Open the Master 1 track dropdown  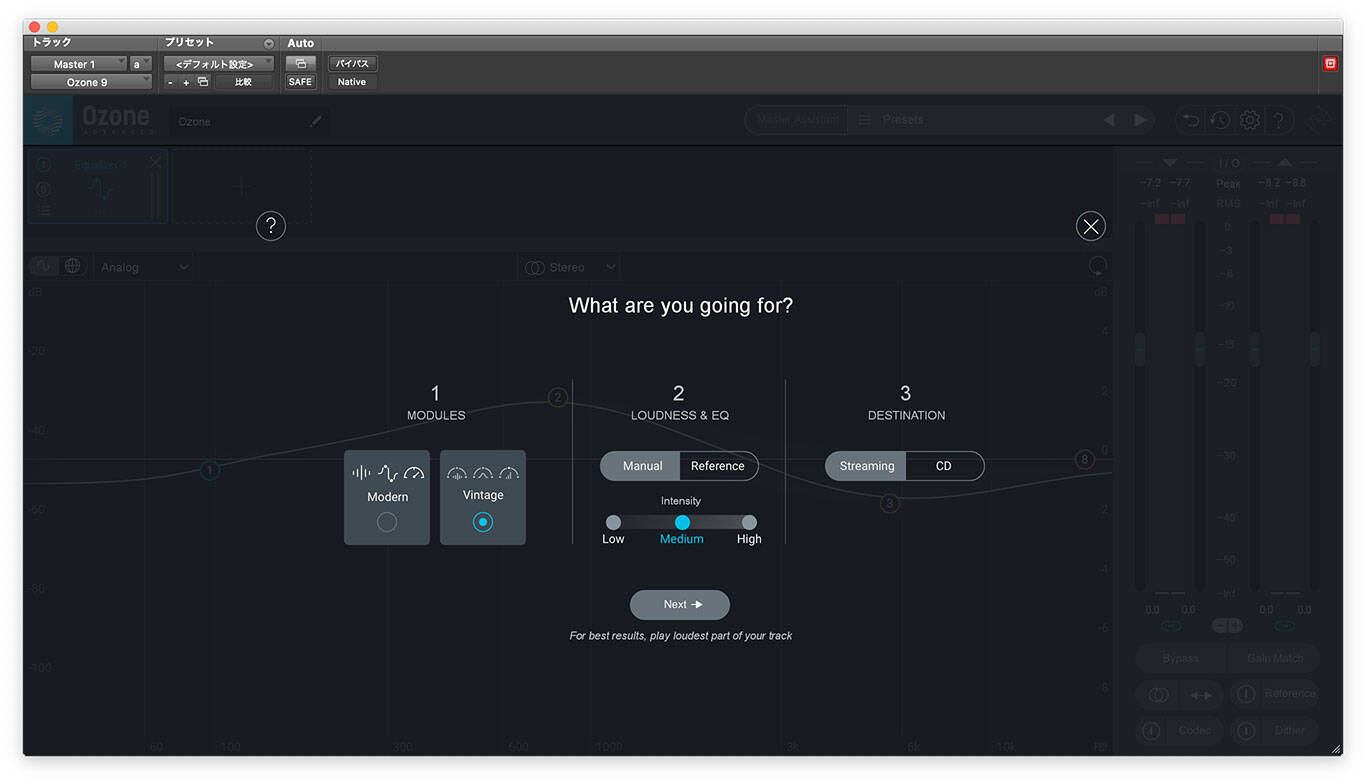pyautogui.click(x=78, y=64)
